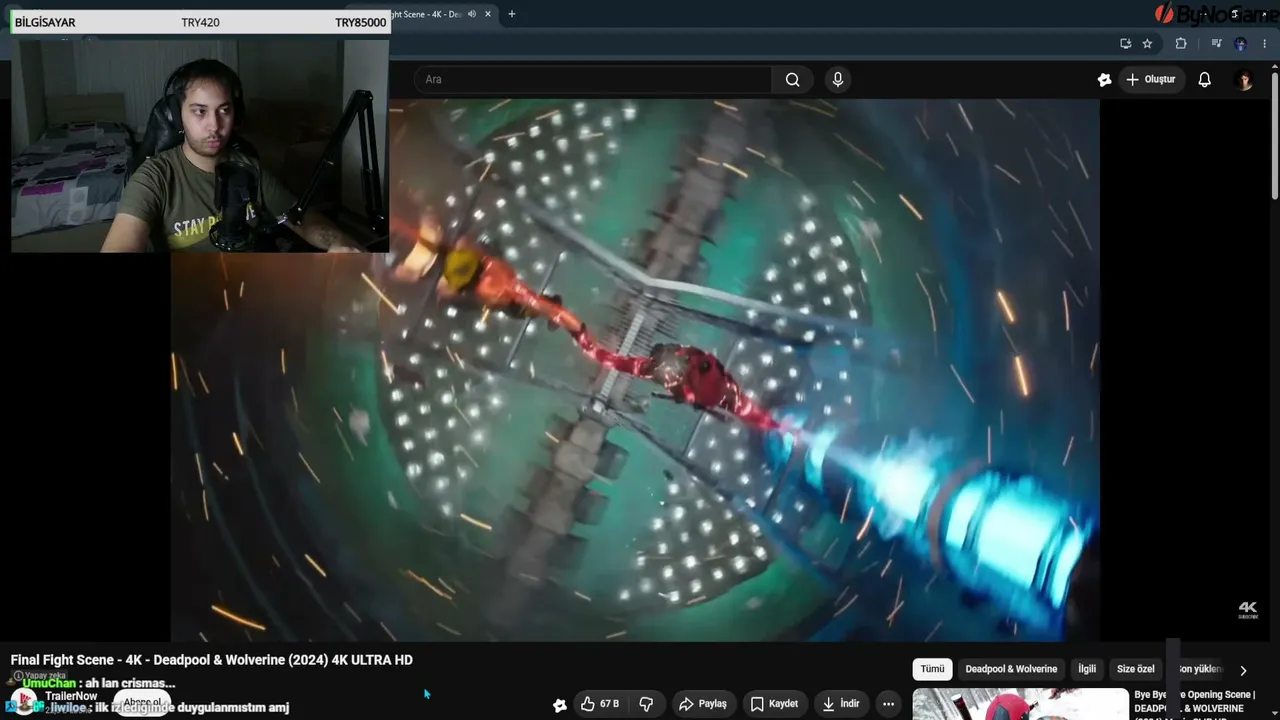Select the İlgili filter chip
The height and width of the screenshot is (720, 1280).
pos(1087,669)
